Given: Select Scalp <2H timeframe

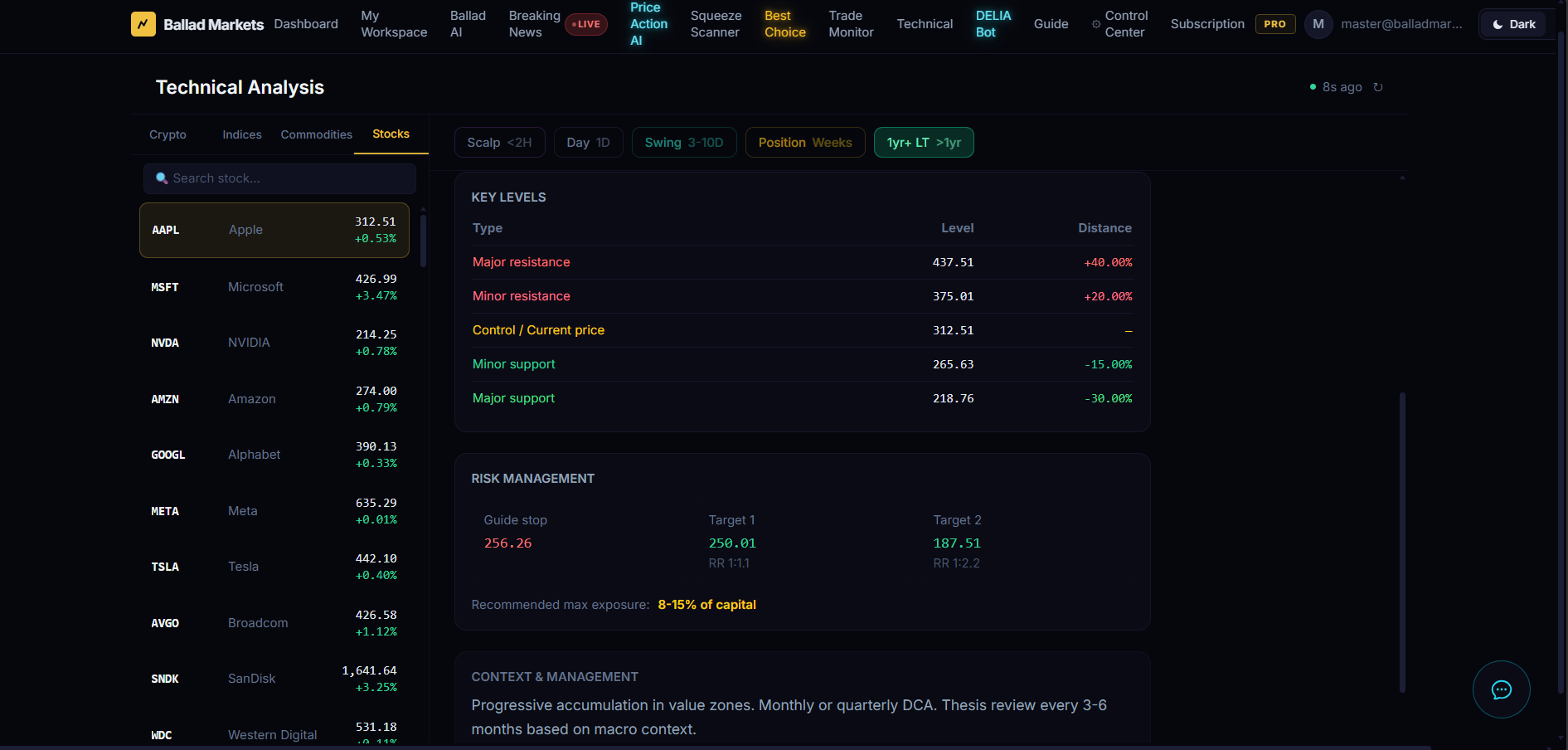Looking at the screenshot, I should point(499,143).
